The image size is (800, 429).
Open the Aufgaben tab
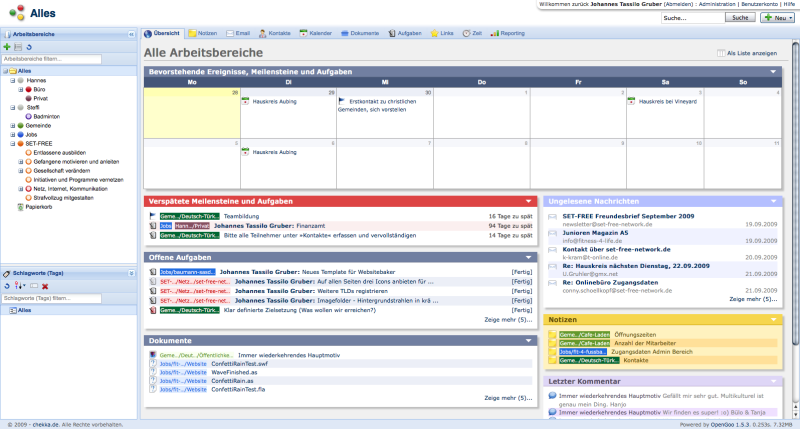(404, 33)
